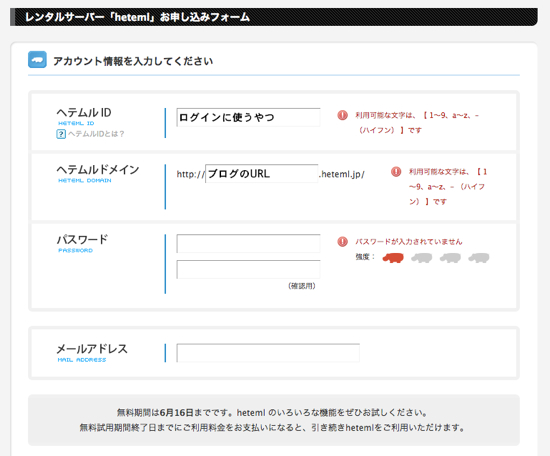The width and height of the screenshot is (550, 456).
Task: Click the 強度： strength label
Action: 365,257
